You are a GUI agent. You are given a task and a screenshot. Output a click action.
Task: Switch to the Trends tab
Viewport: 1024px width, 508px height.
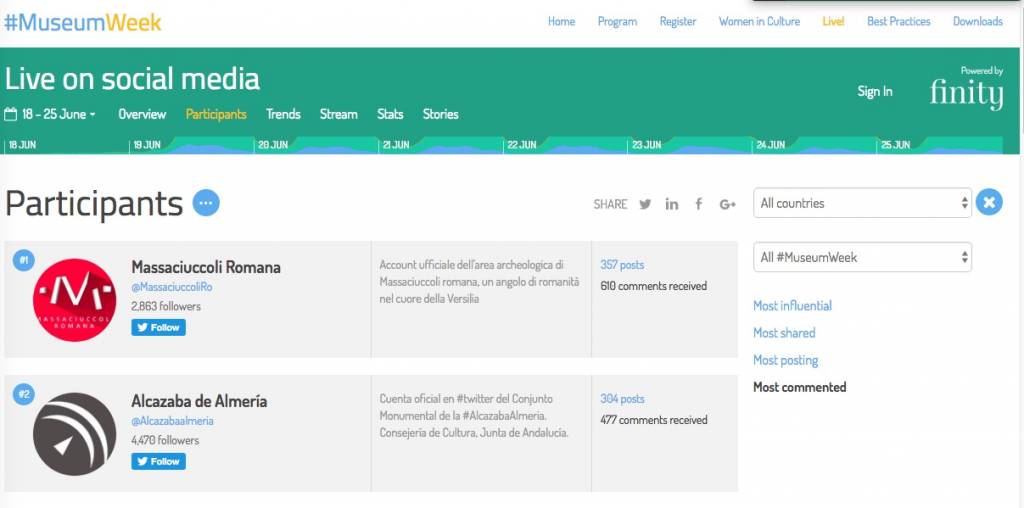click(283, 114)
